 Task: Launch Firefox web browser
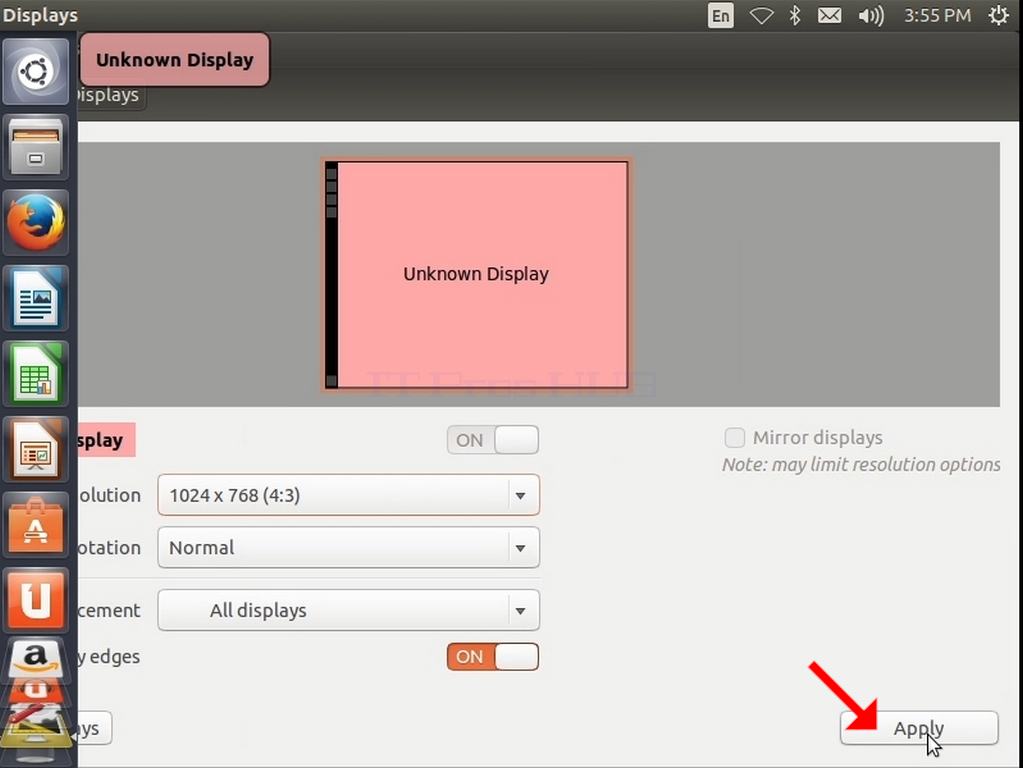click(35, 223)
